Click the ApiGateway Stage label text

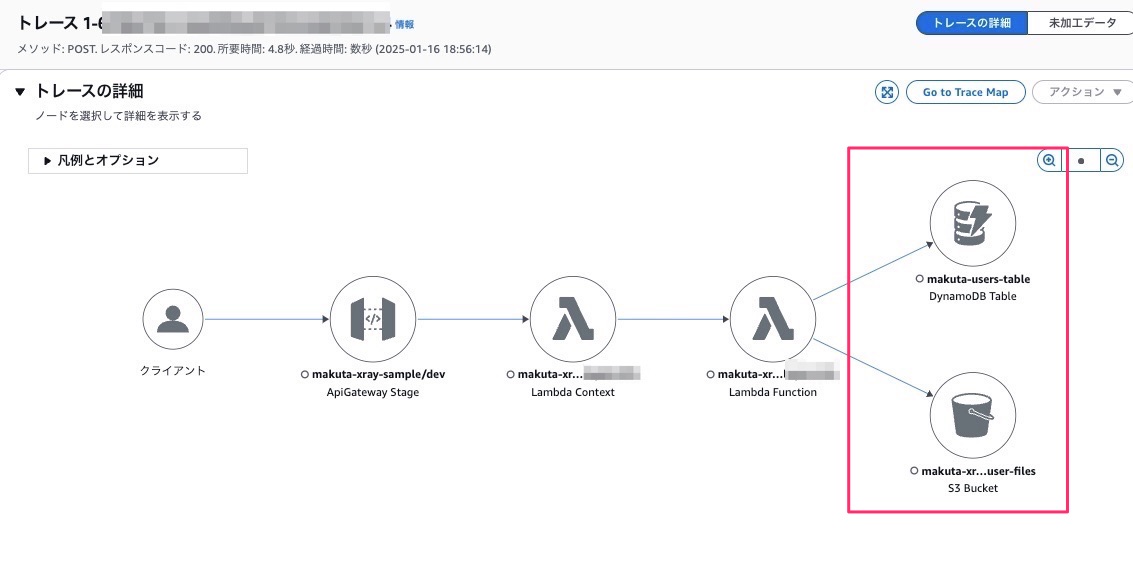[373, 392]
